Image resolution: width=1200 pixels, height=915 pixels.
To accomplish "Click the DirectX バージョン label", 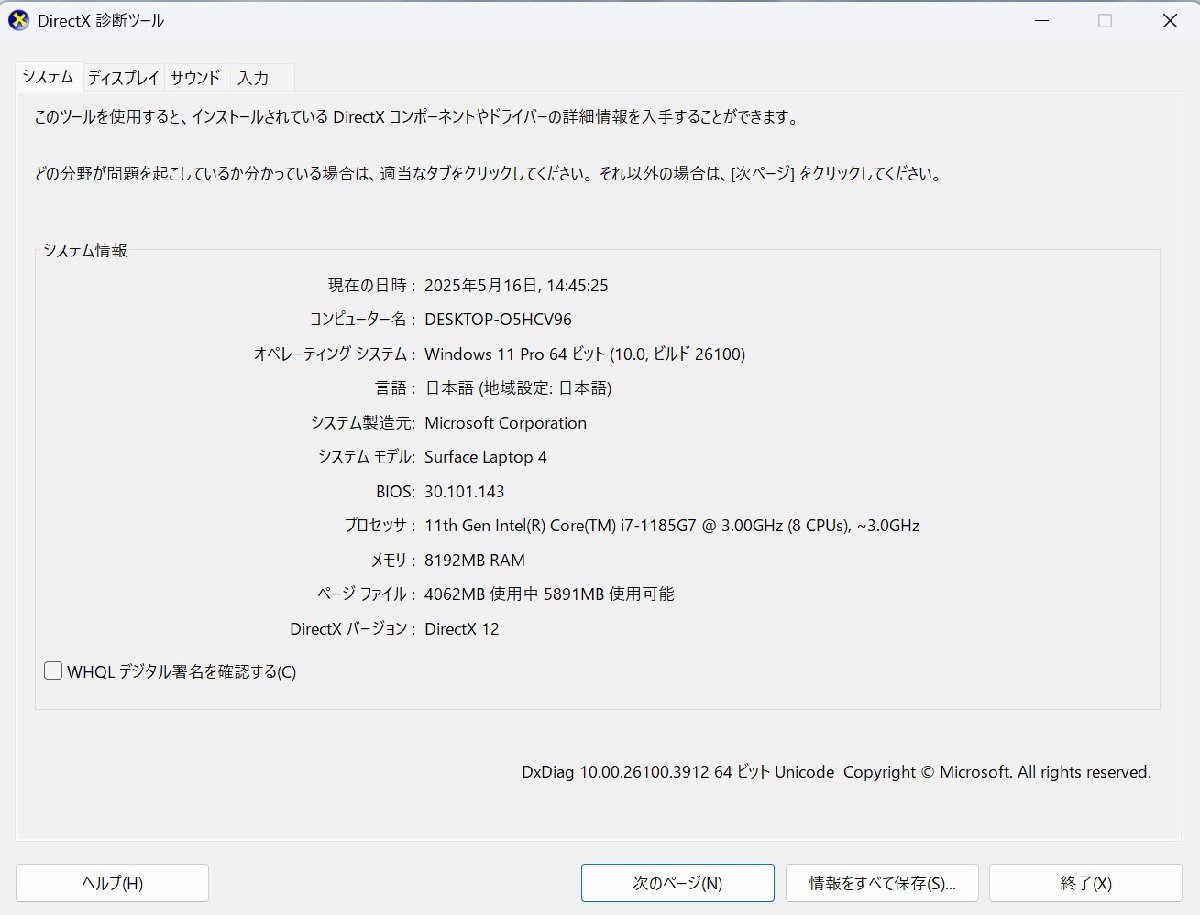I will coord(352,629).
